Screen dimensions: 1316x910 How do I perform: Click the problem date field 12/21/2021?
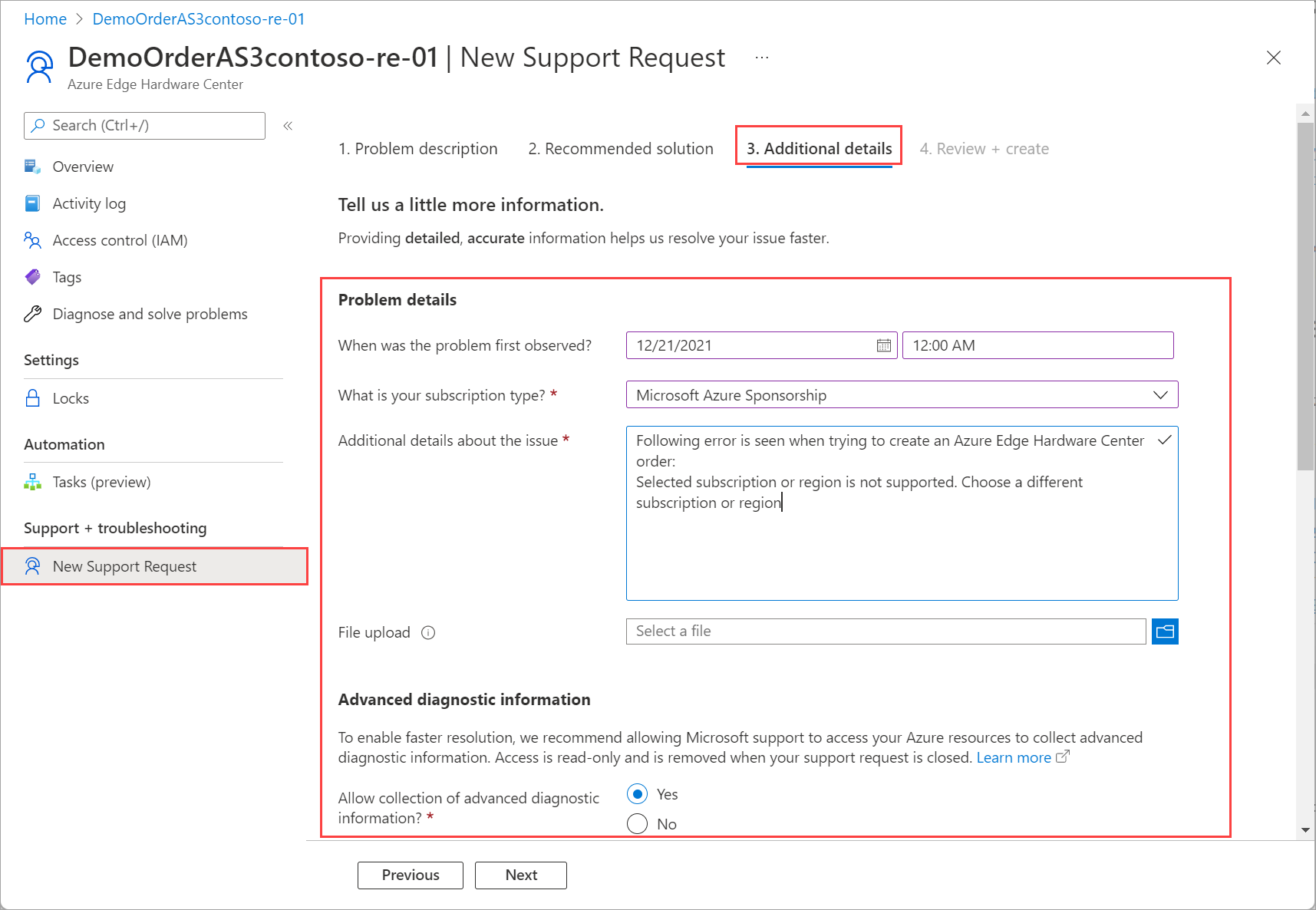(x=761, y=345)
